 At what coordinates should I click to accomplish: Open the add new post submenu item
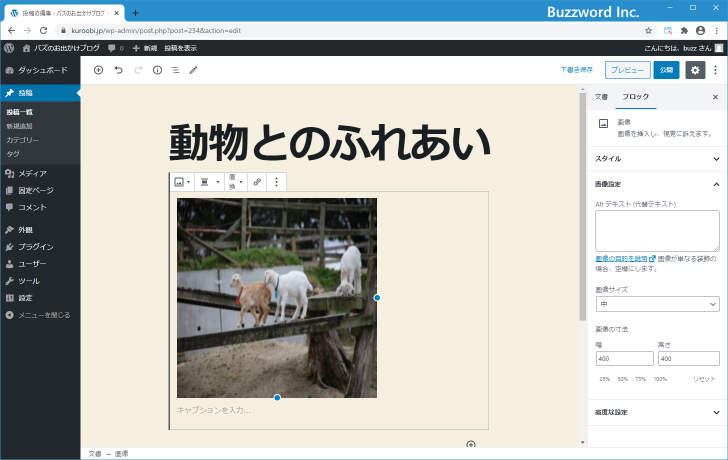coord(20,126)
